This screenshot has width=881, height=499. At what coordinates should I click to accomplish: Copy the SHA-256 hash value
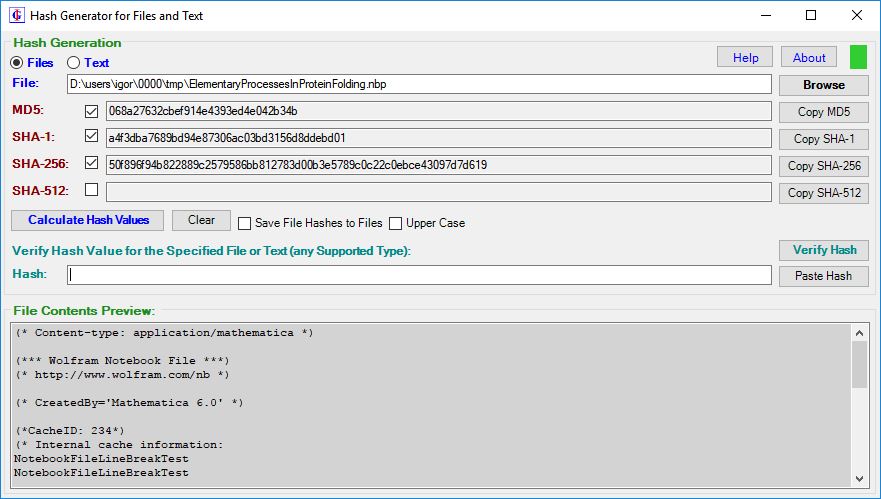pyautogui.click(x=823, y=166)
